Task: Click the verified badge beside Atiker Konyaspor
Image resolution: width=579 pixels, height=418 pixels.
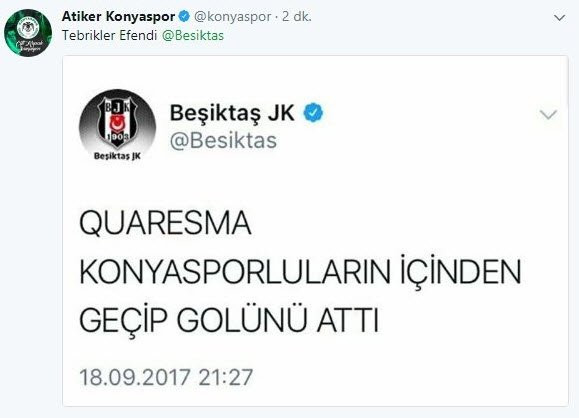Action: [184, 16]
